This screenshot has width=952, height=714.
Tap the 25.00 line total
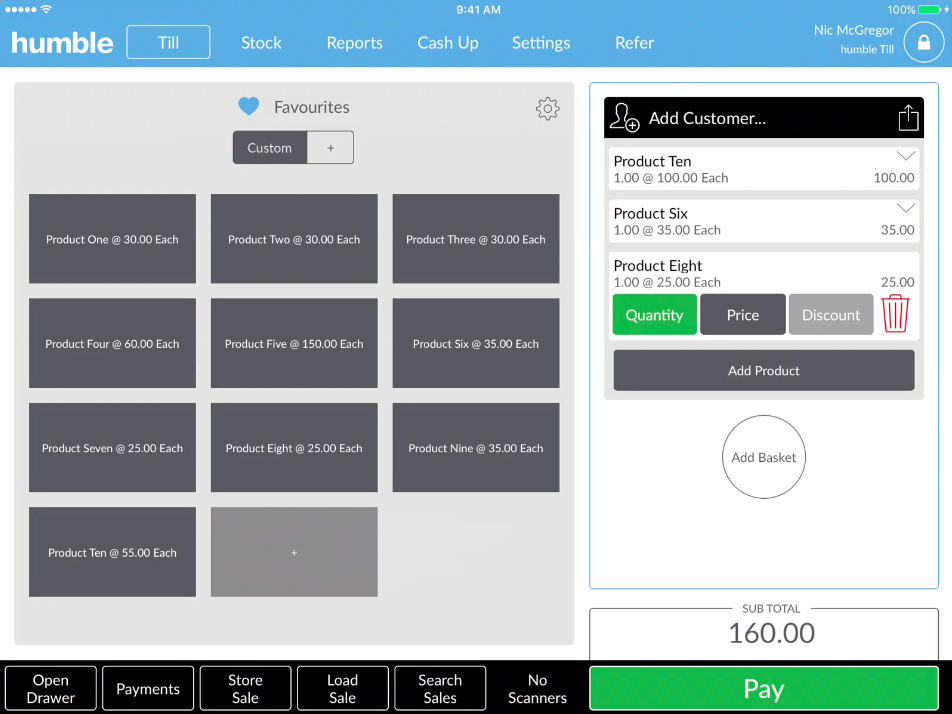[x=897, y=282]
